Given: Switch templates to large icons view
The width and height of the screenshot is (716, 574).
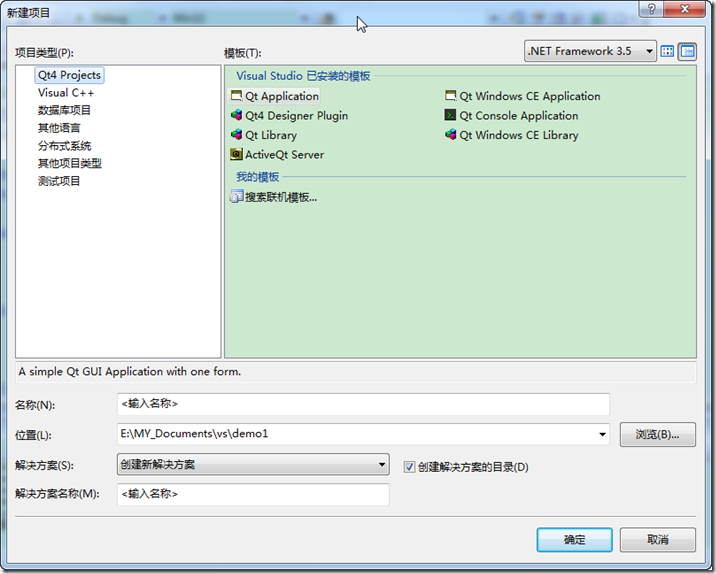Looking at the screenshot, I should (x=667, y=52).
